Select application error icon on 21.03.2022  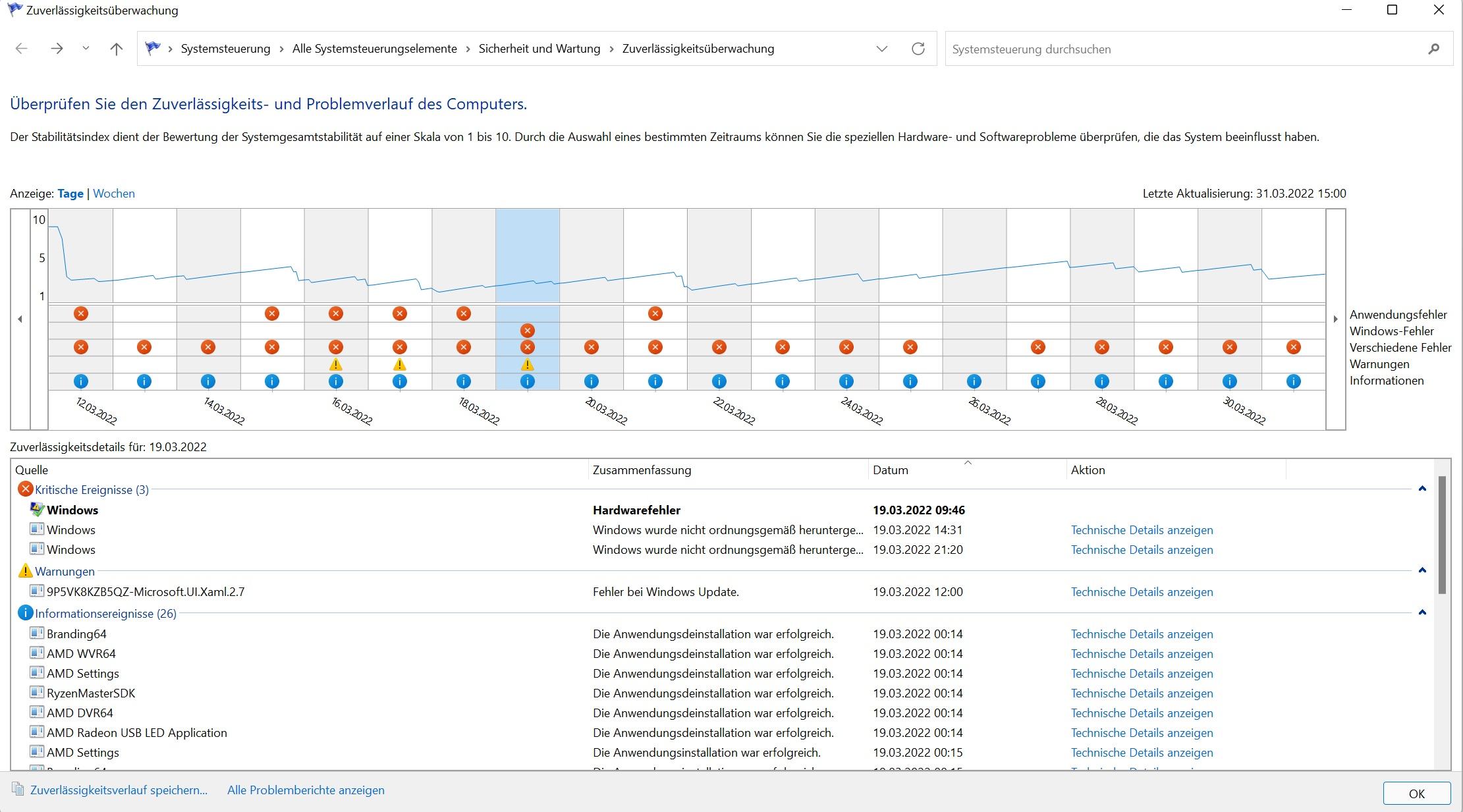(x=655, y=313)
